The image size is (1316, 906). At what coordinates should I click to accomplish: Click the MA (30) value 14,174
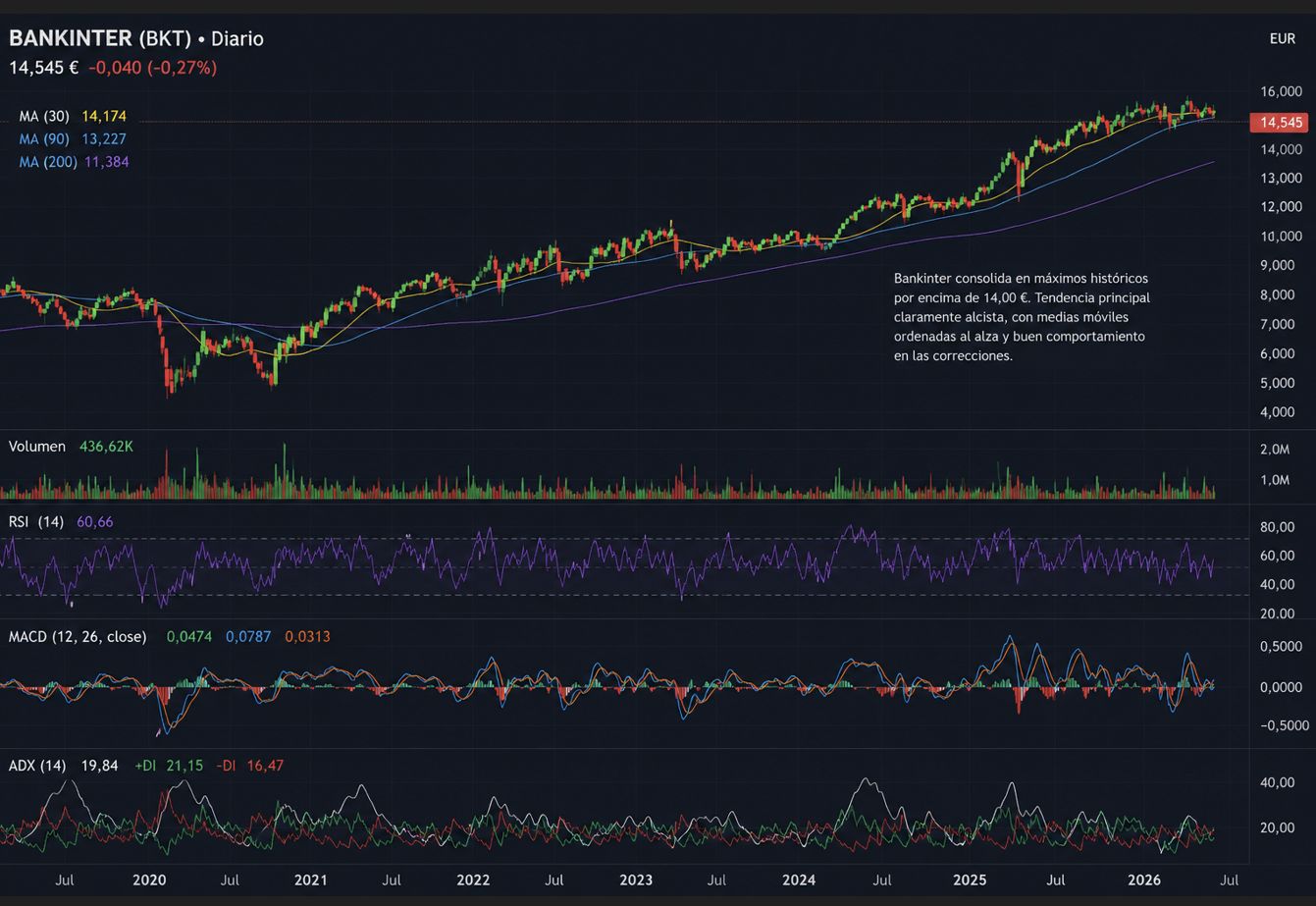[104, 116]
